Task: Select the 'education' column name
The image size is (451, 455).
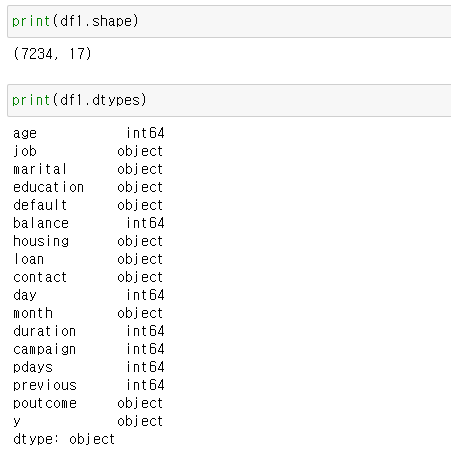Action: point(49,187)
